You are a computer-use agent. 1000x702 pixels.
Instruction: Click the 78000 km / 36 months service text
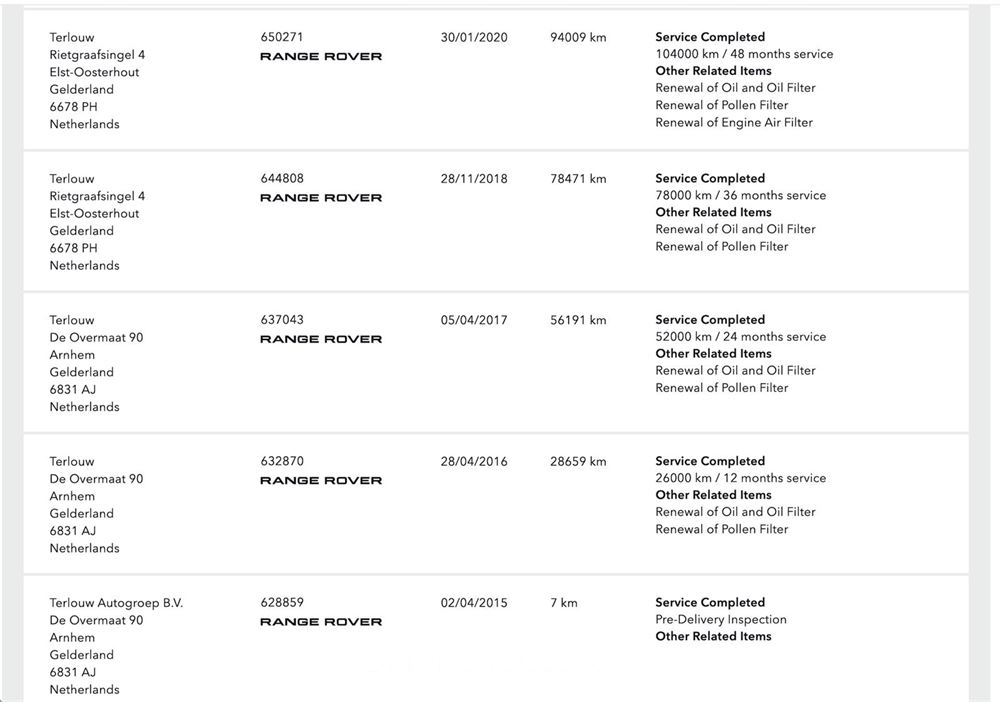740,196
